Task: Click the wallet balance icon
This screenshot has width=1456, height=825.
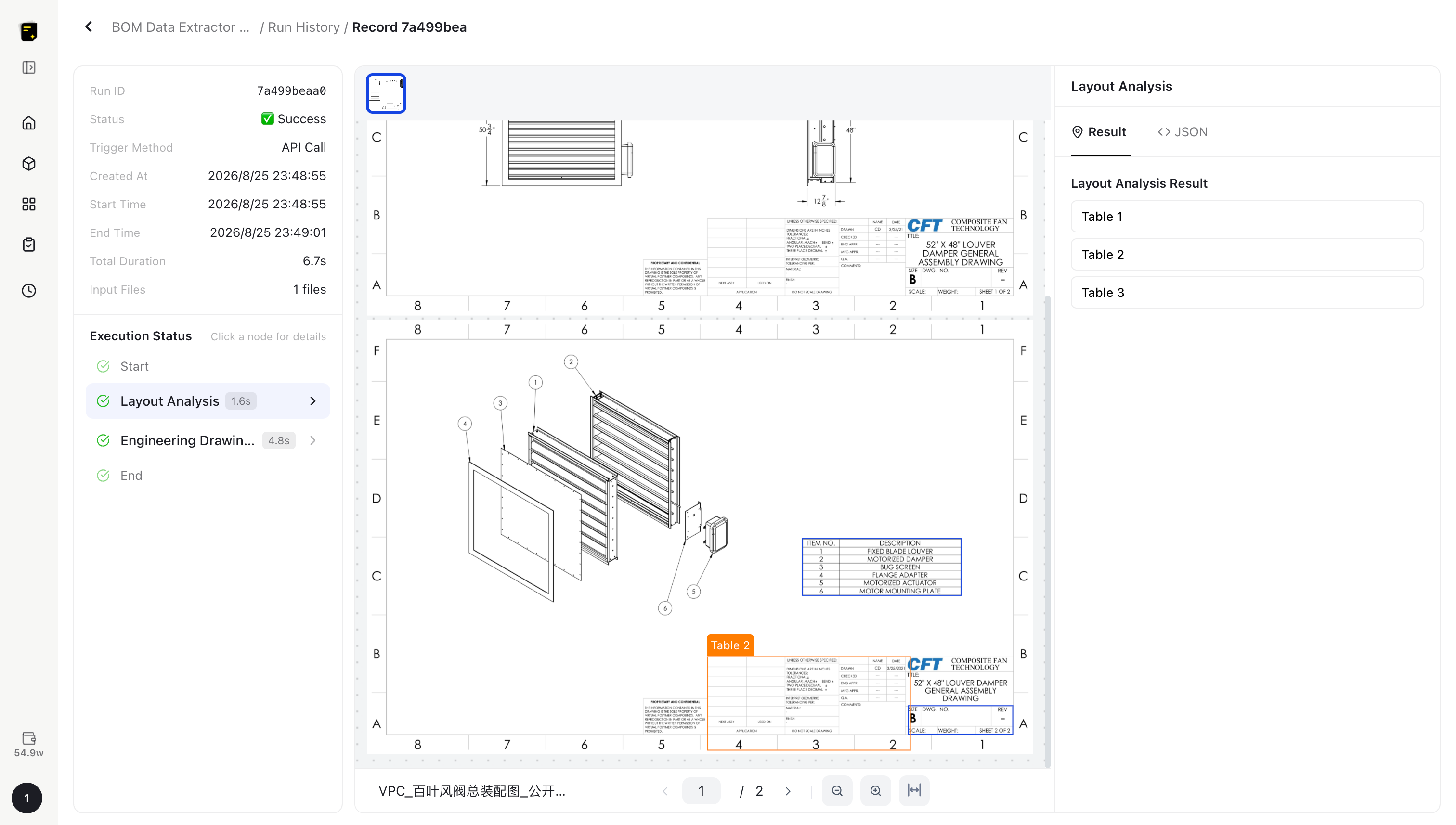Action: click(x=29, y=738)
